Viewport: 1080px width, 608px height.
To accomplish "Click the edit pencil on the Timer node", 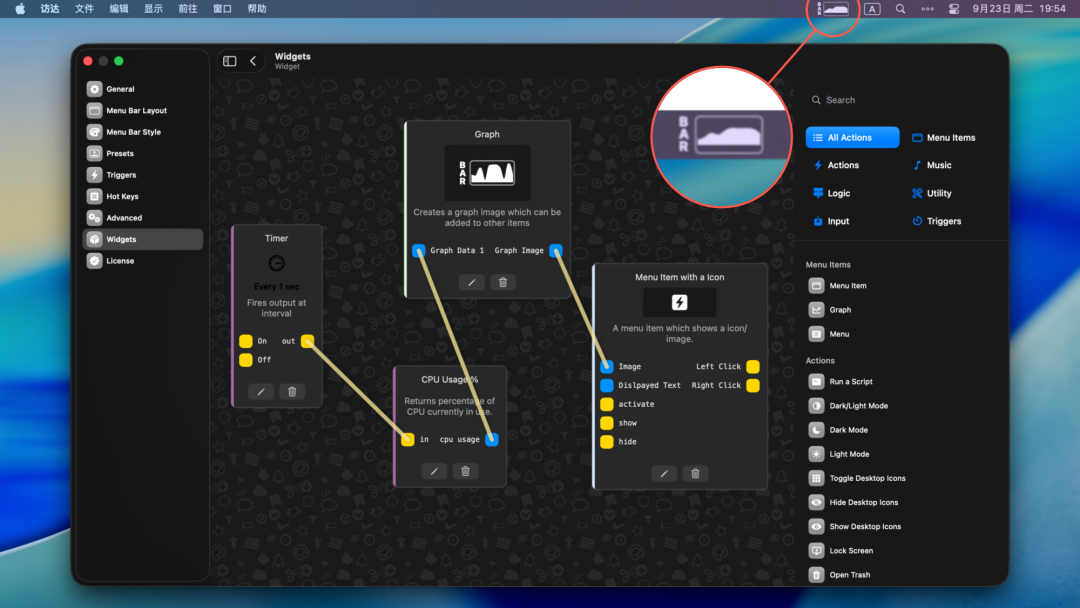I will click(261, 392).
